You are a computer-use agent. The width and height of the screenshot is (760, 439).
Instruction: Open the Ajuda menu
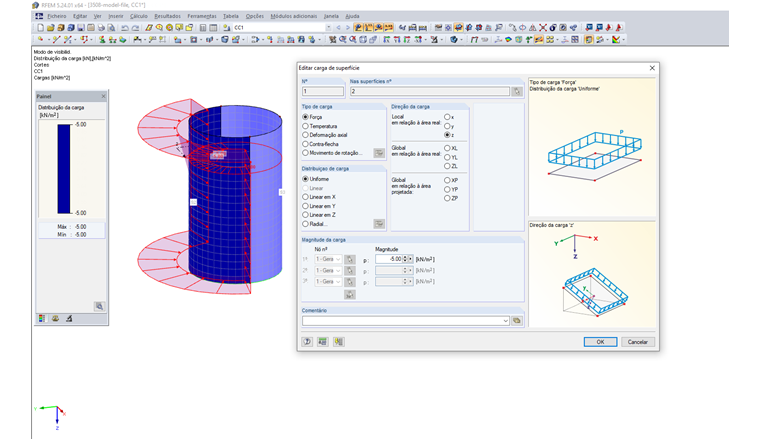coord(352,16)
